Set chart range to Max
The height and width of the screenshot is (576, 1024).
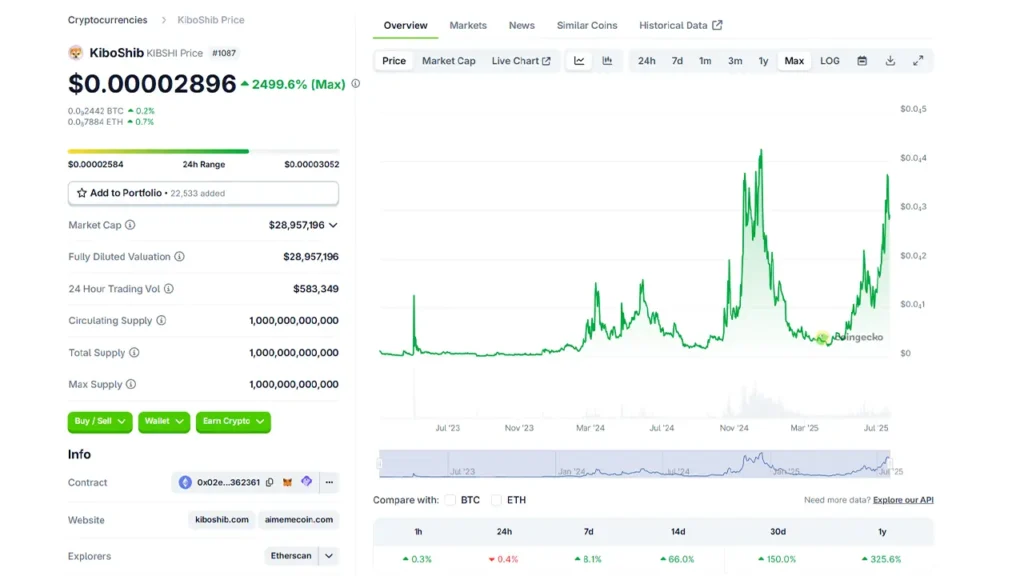coord(794,61)
